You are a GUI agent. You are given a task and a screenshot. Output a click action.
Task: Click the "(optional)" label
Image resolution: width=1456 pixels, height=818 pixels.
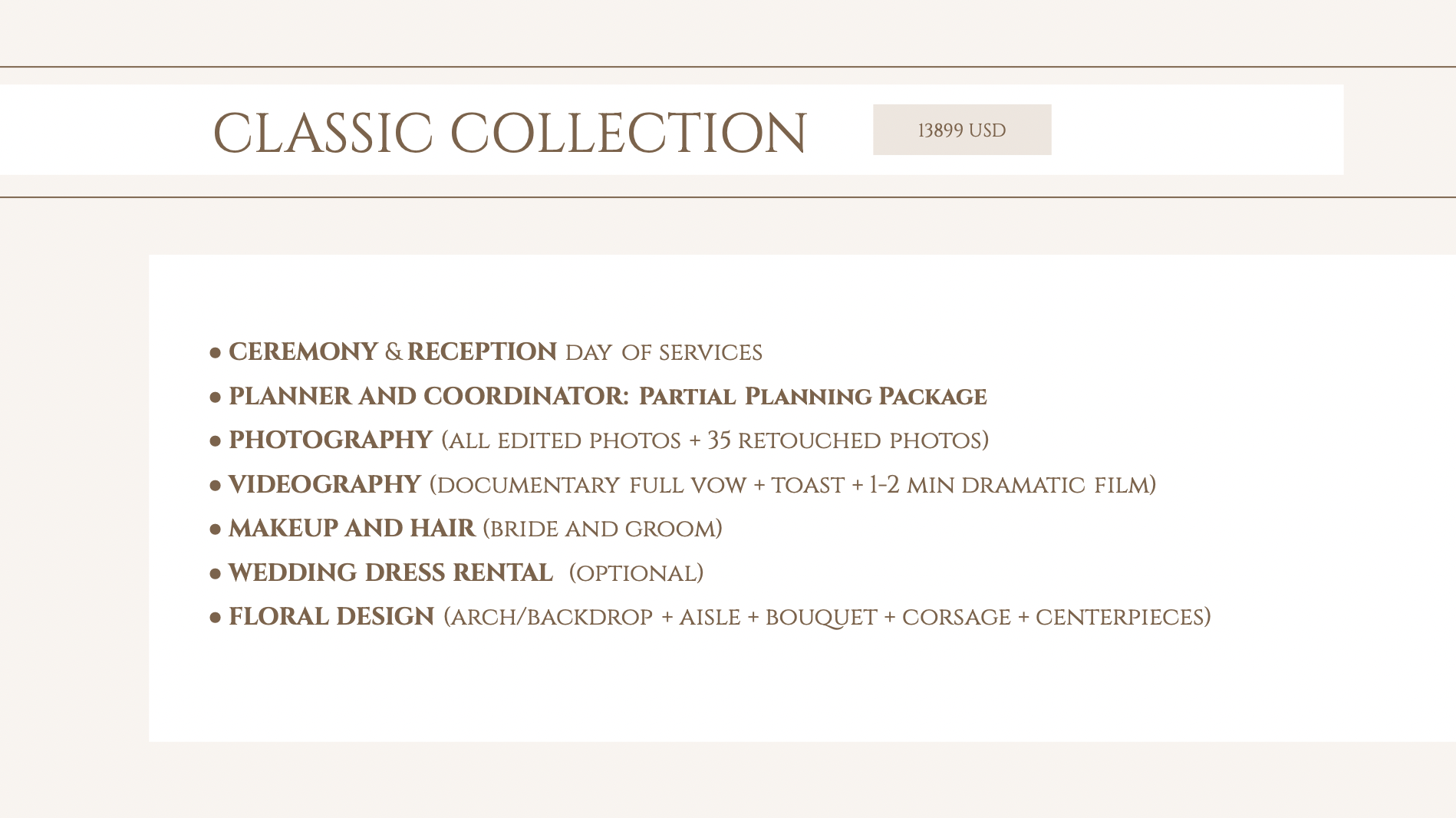pos(636,573)
